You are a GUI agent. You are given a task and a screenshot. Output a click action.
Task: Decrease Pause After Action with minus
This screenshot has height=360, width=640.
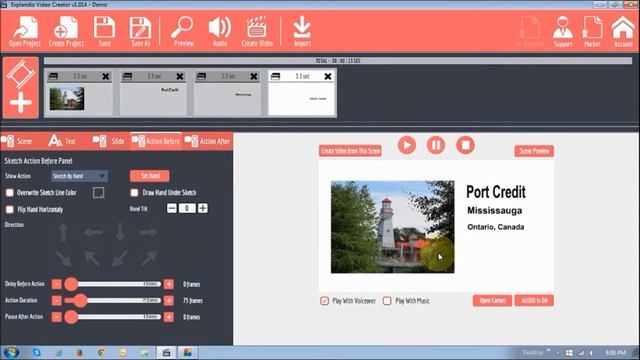pyautogui.click(x=57, y=317)
